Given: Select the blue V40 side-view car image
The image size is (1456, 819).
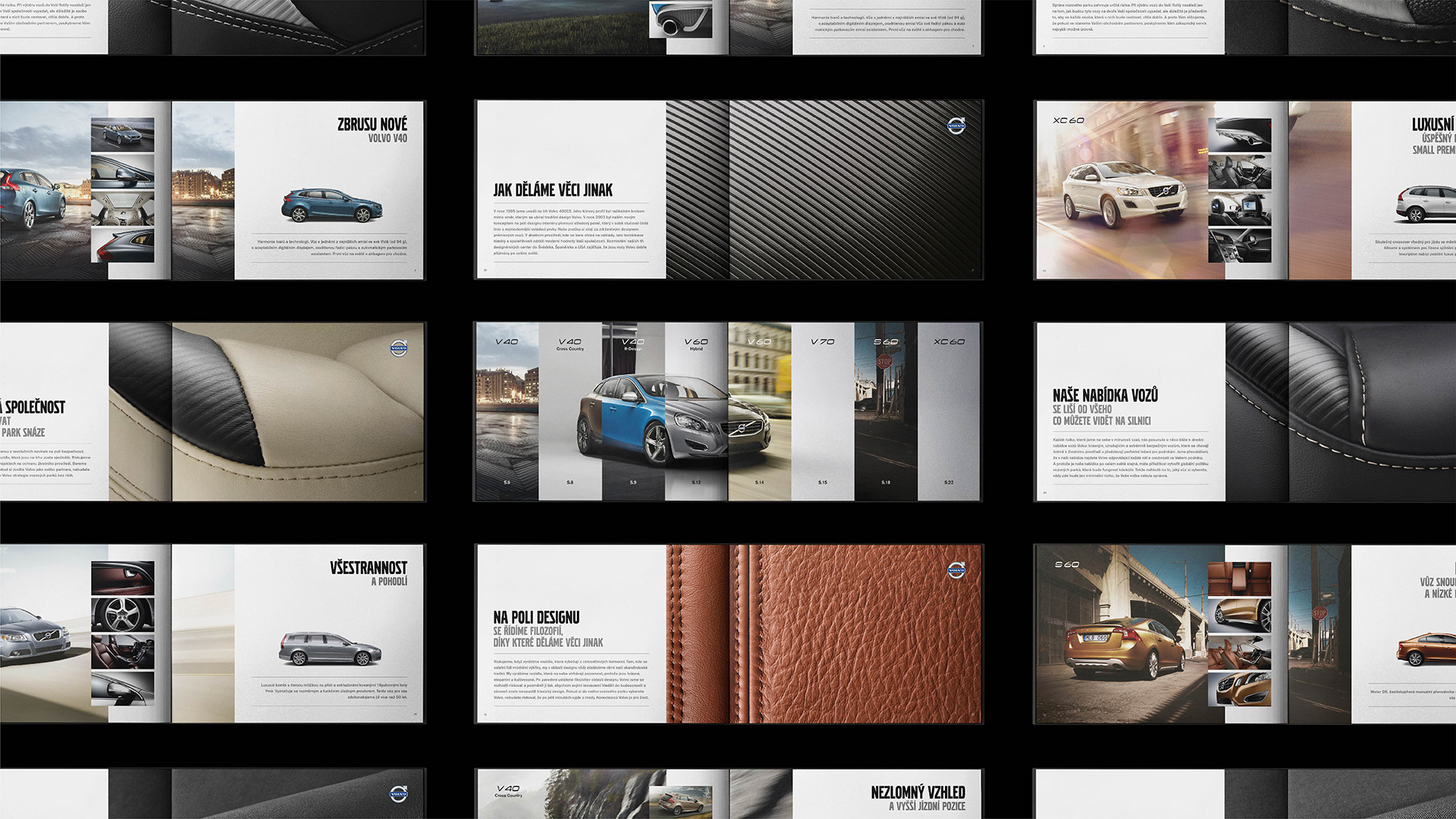Looking at the screenshot, I should (x=332, y=205).
